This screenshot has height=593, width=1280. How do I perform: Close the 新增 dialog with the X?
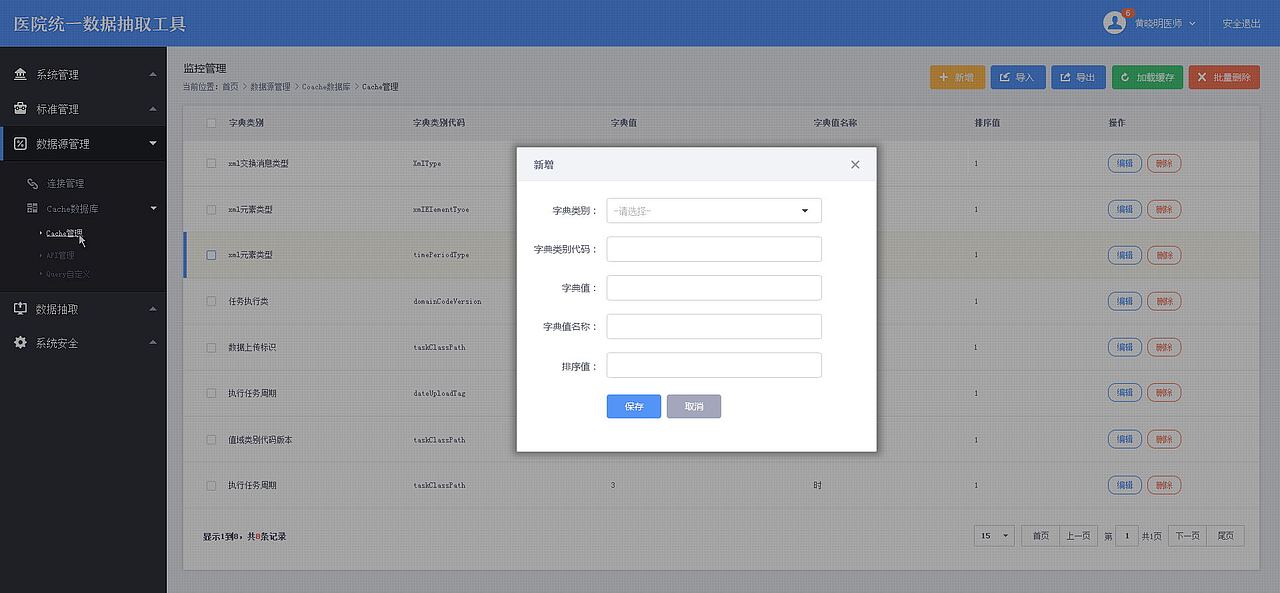coord(855,164)
